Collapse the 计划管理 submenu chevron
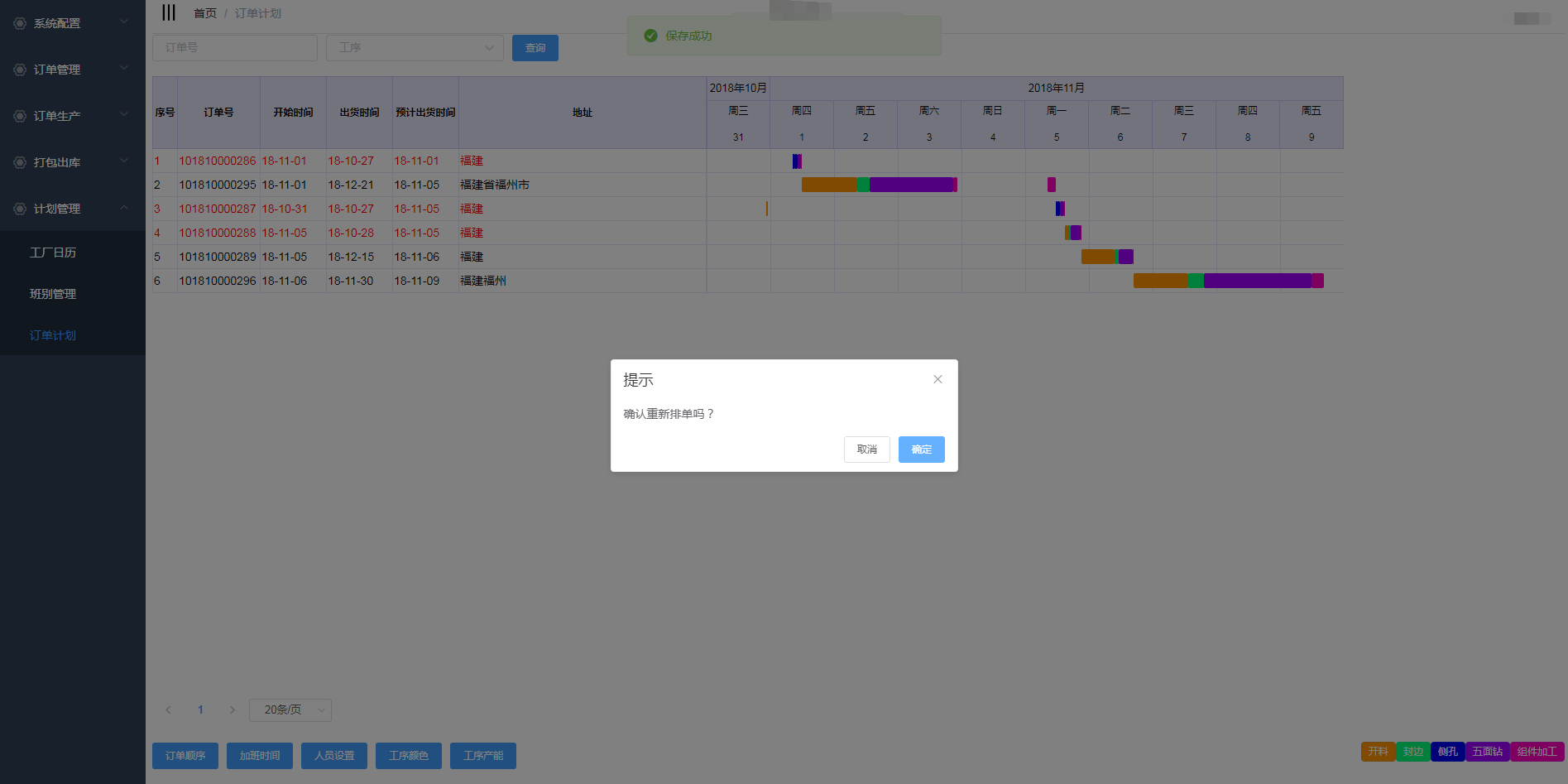This screenshot has width=1568, height=784. (x=124, y=208)
